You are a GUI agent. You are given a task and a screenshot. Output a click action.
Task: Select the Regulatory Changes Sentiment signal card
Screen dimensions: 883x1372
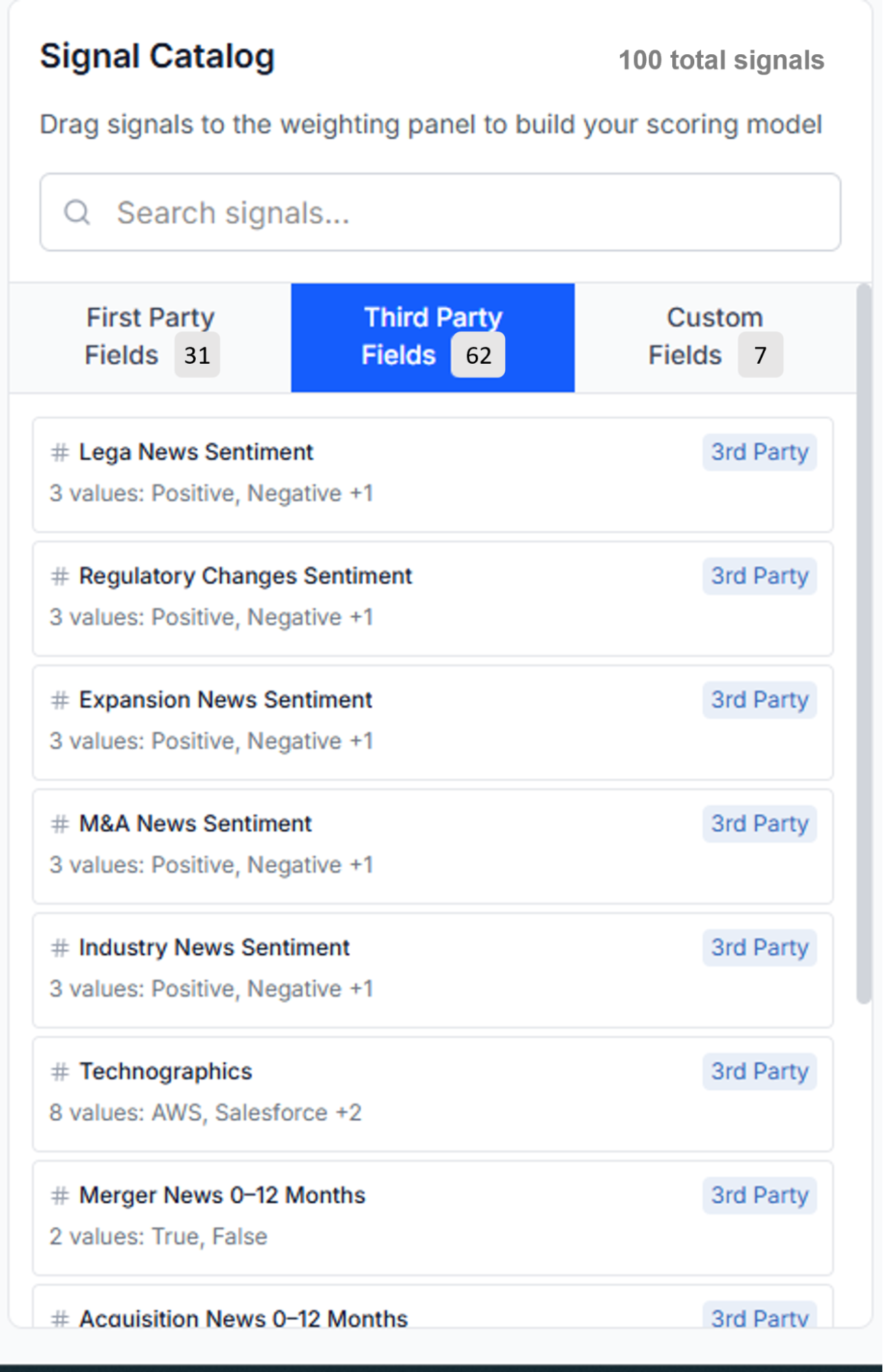click(x=433, y=598)
